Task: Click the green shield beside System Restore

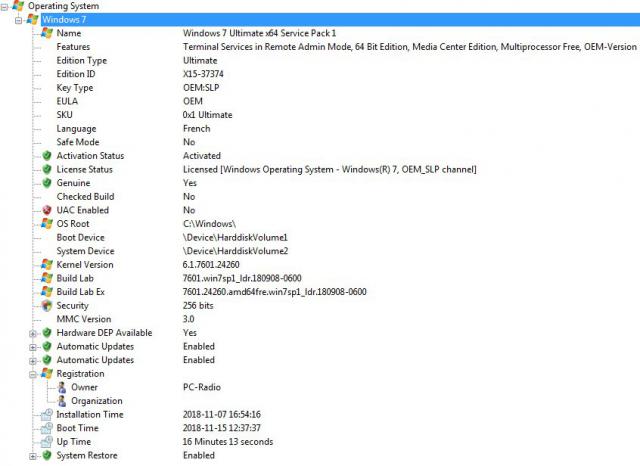Action: 47,455
